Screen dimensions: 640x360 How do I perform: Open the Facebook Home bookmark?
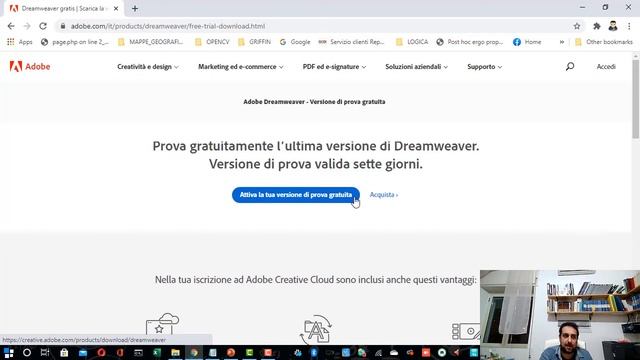click(527, 42)
